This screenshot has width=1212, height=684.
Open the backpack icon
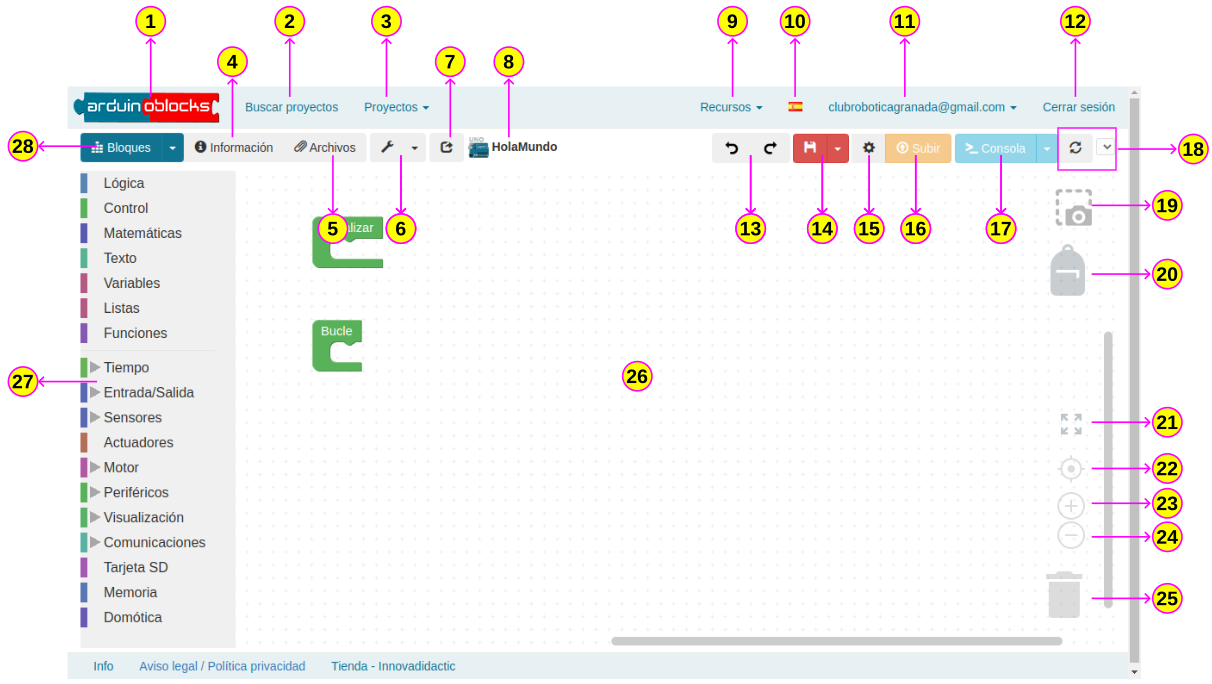coord(1068,272)
